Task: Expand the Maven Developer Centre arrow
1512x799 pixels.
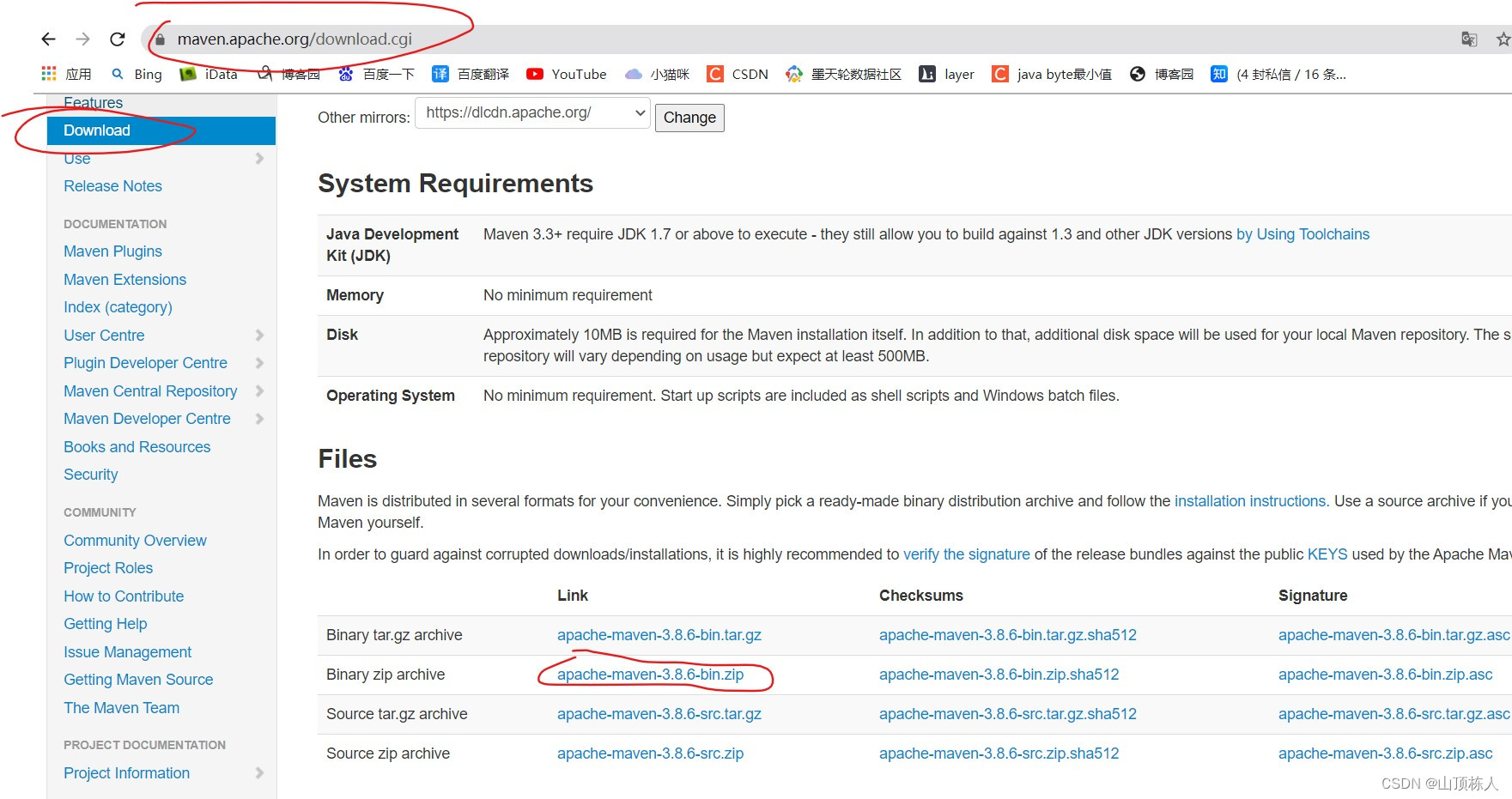Action: [x=259, y=419]
